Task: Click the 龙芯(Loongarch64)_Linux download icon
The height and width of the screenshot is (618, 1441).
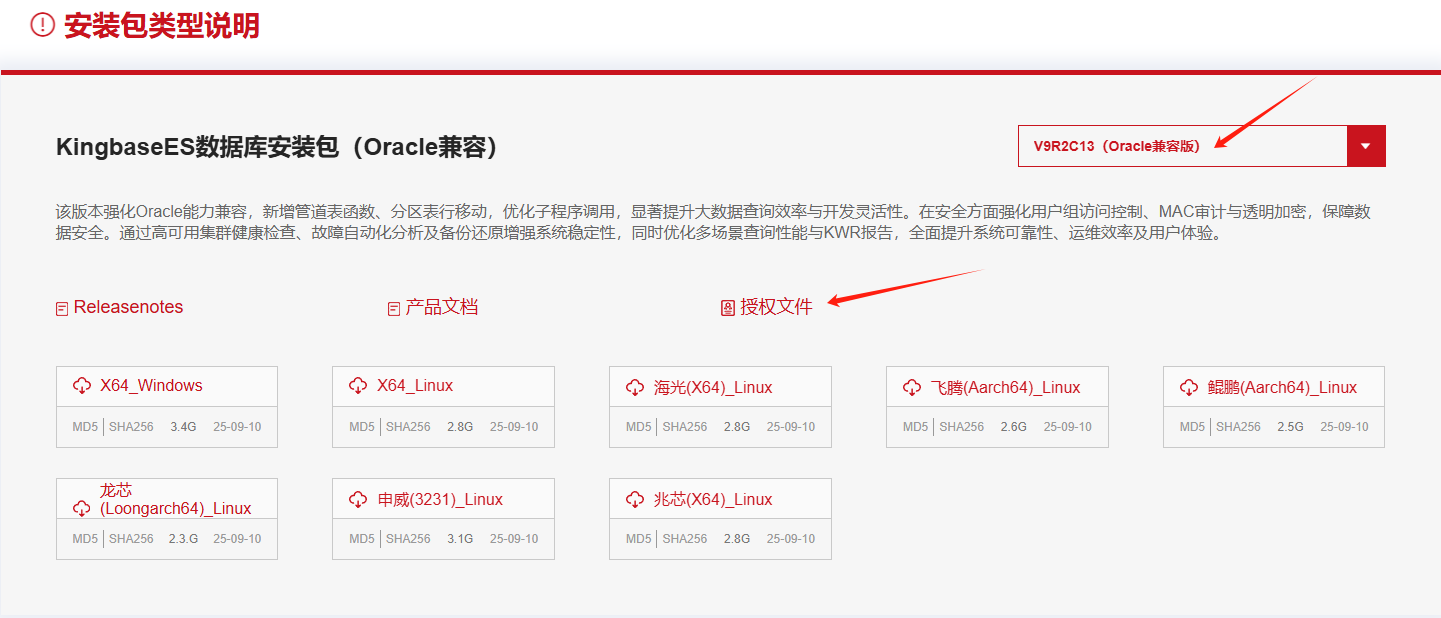Action: [82, 509]
